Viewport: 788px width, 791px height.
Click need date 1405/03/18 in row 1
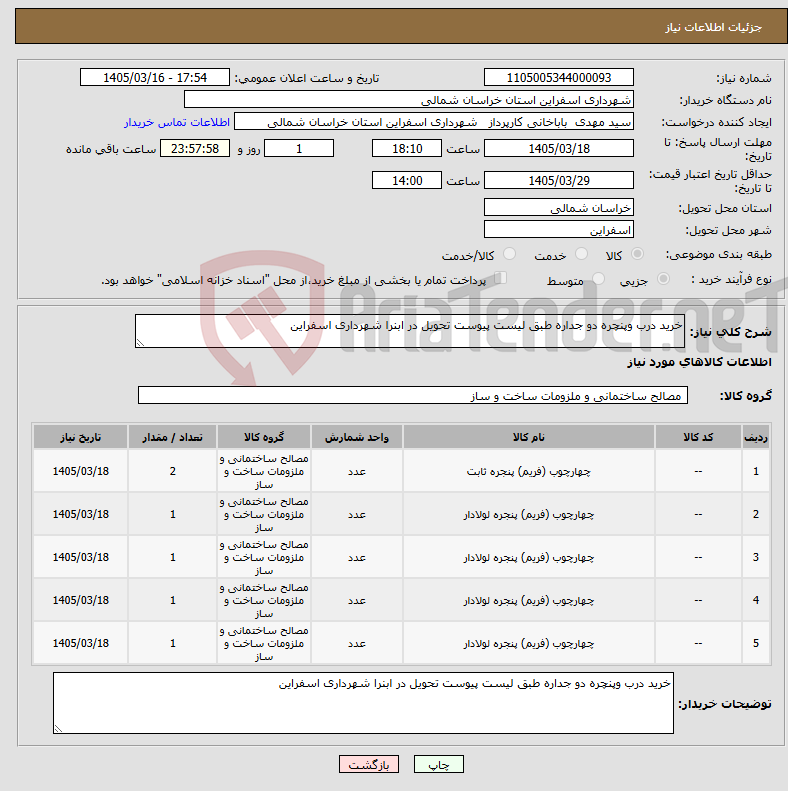[81, 471]
